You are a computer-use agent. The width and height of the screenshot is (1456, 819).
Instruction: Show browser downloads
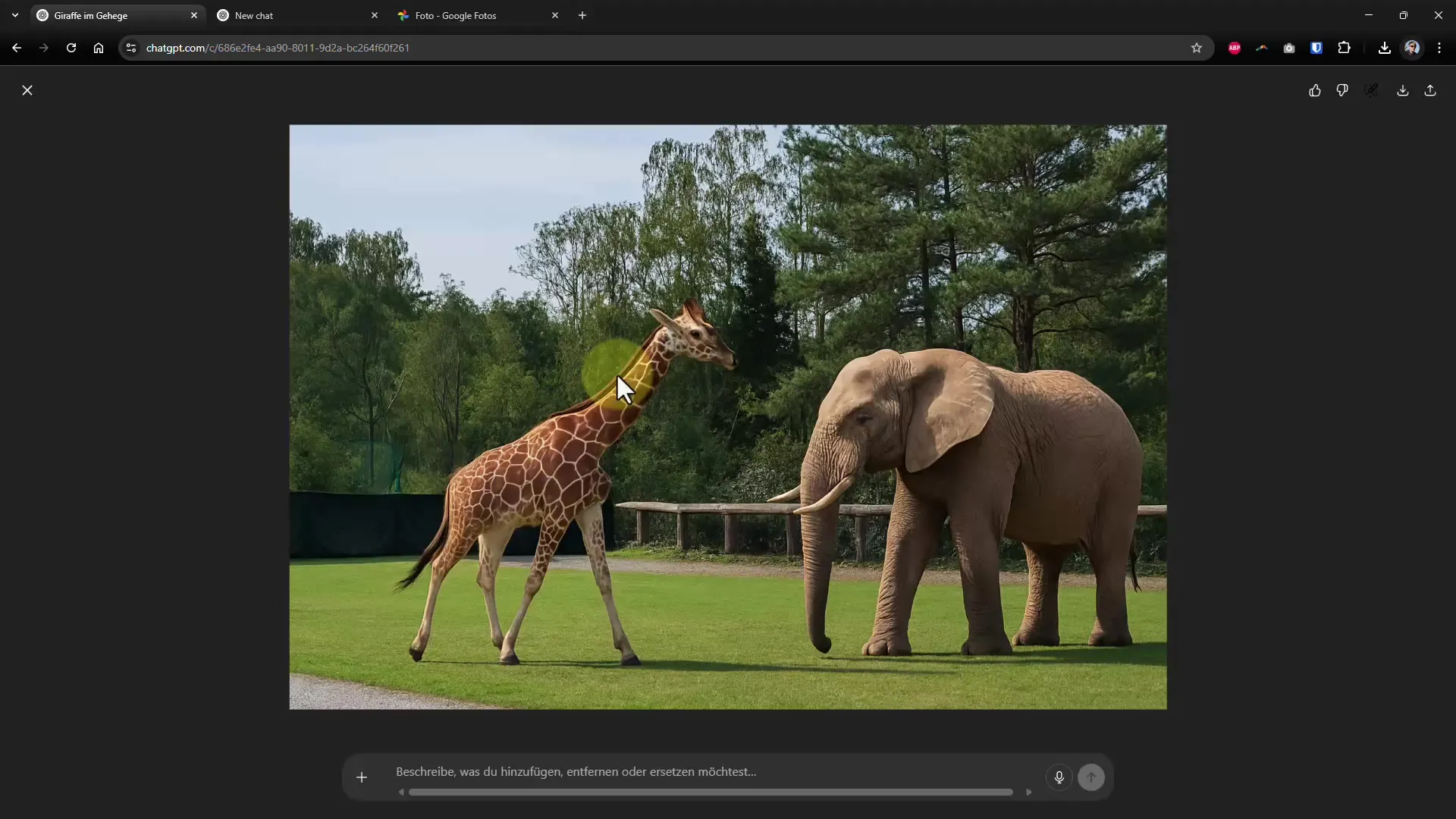tap(1385, 48)
